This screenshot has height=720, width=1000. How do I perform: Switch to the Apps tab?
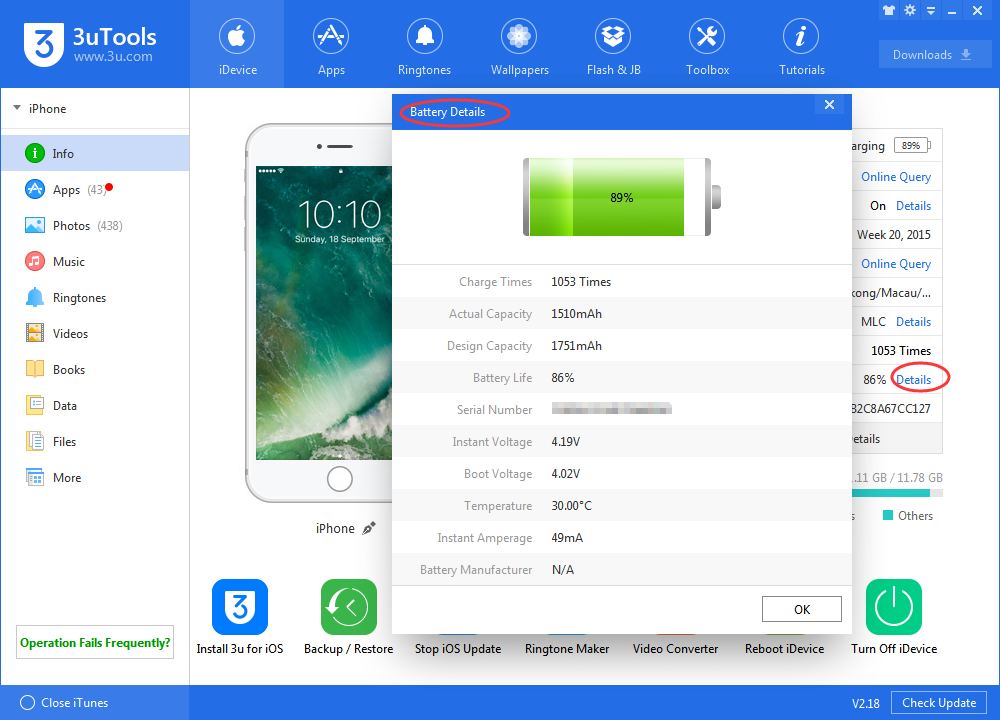click(331, 45)
